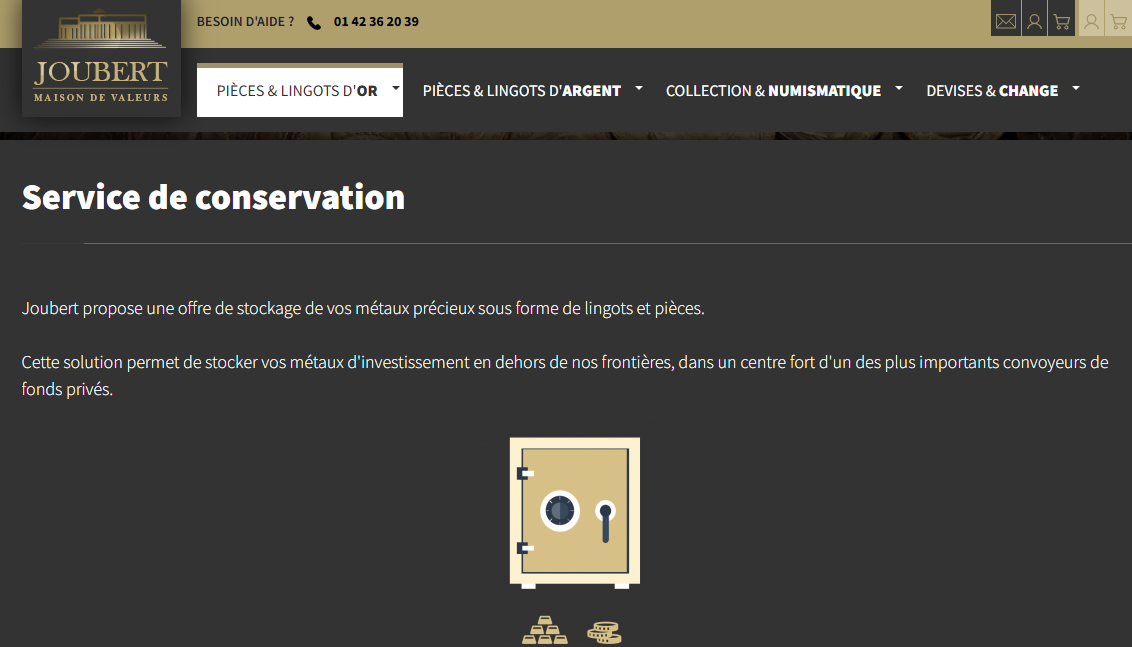Open the Devises & Change menu label
Screen dimensions: 1132x647
click(992, 91)
